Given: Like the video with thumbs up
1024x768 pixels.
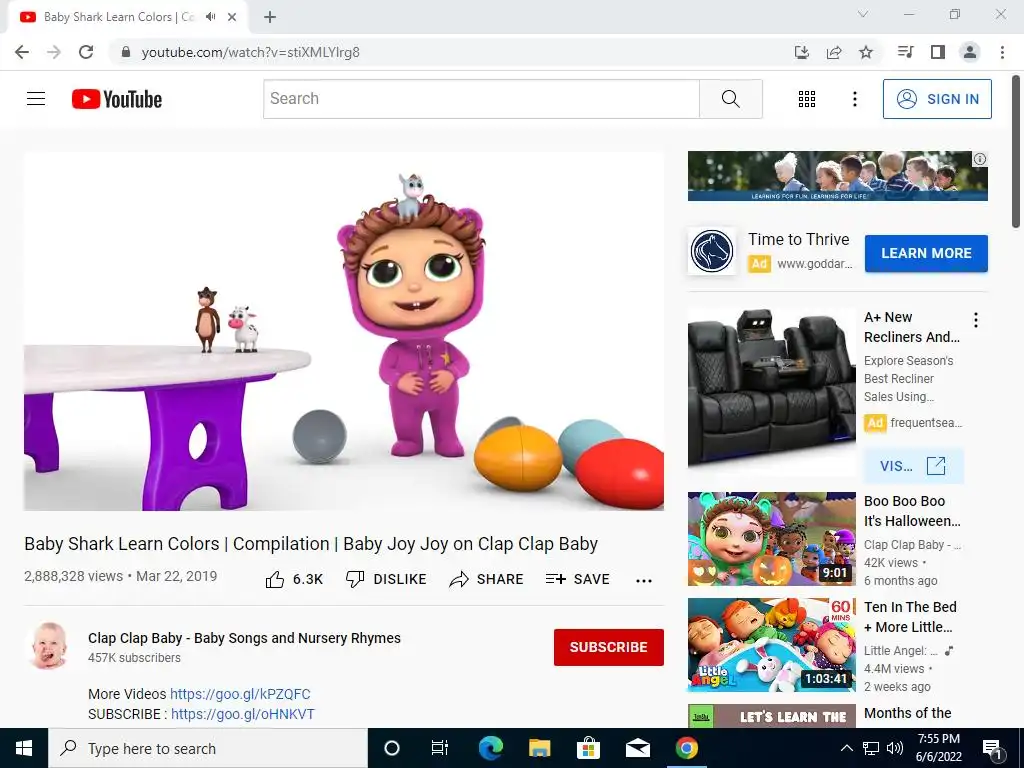Looking at the screenshot, I should tap(275, 579).
